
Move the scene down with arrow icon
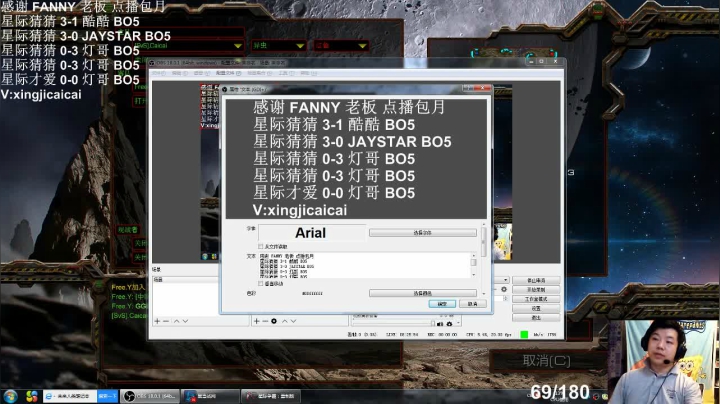click(185, 321)
